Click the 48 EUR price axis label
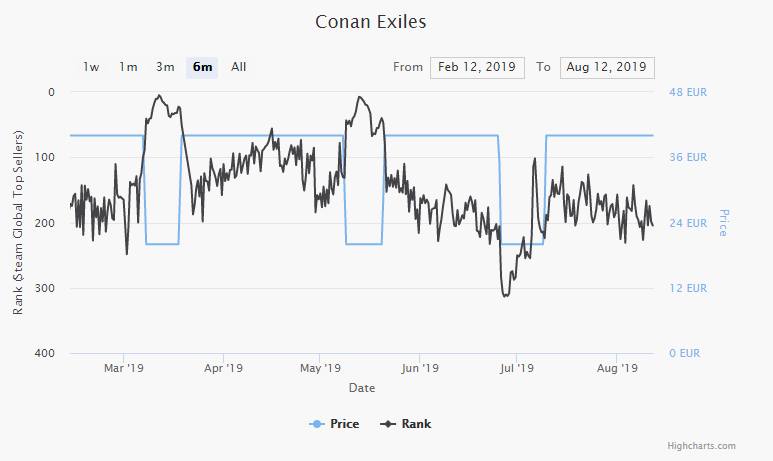773x461 pixels. tap(686, 92)
